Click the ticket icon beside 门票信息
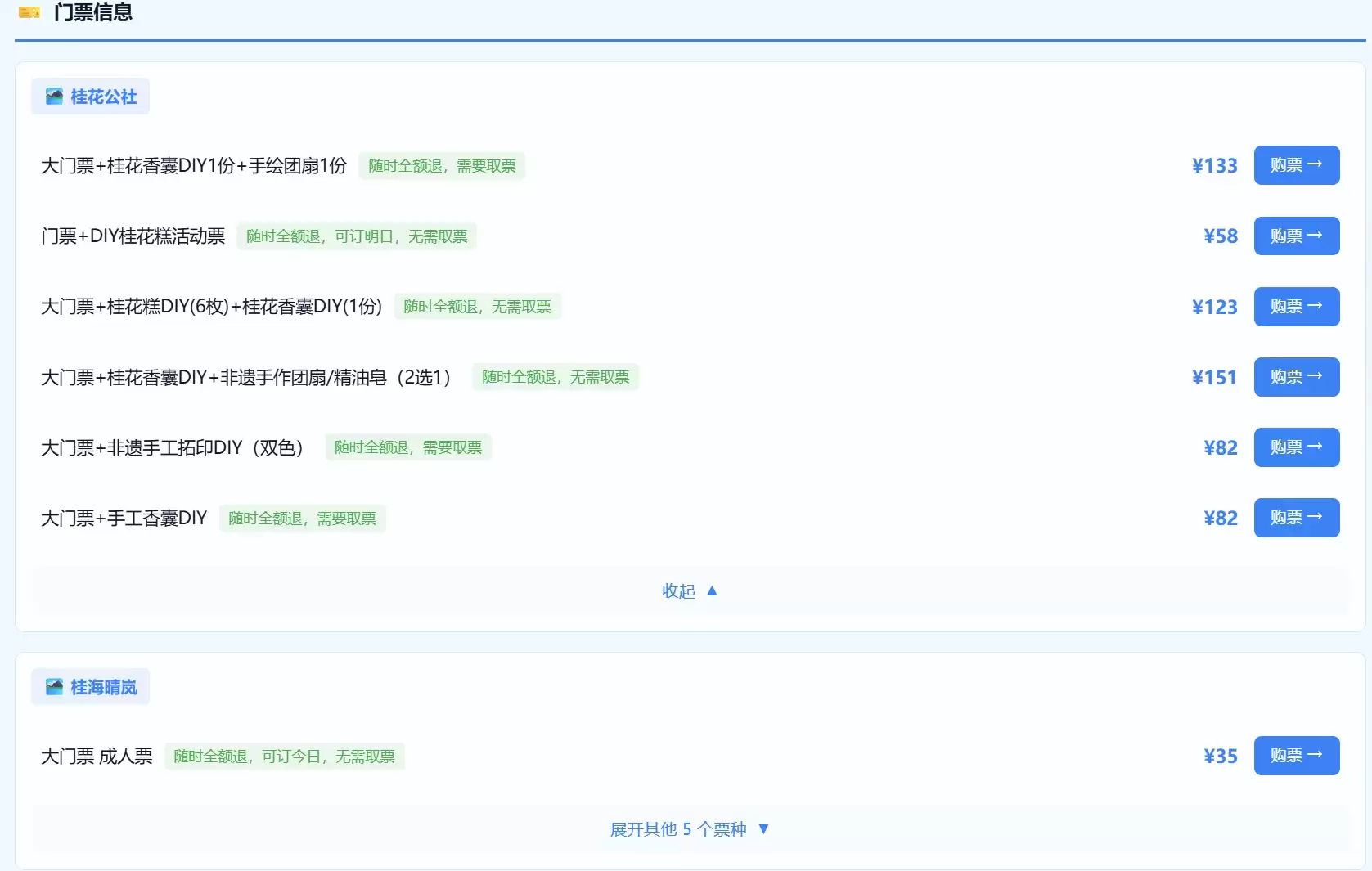 point(29,12)
